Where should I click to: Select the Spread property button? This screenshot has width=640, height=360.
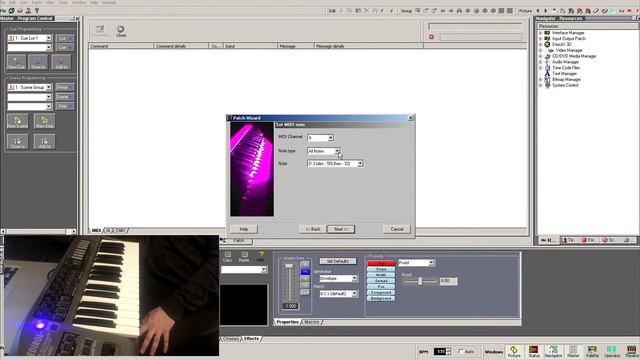click(381, 281)
